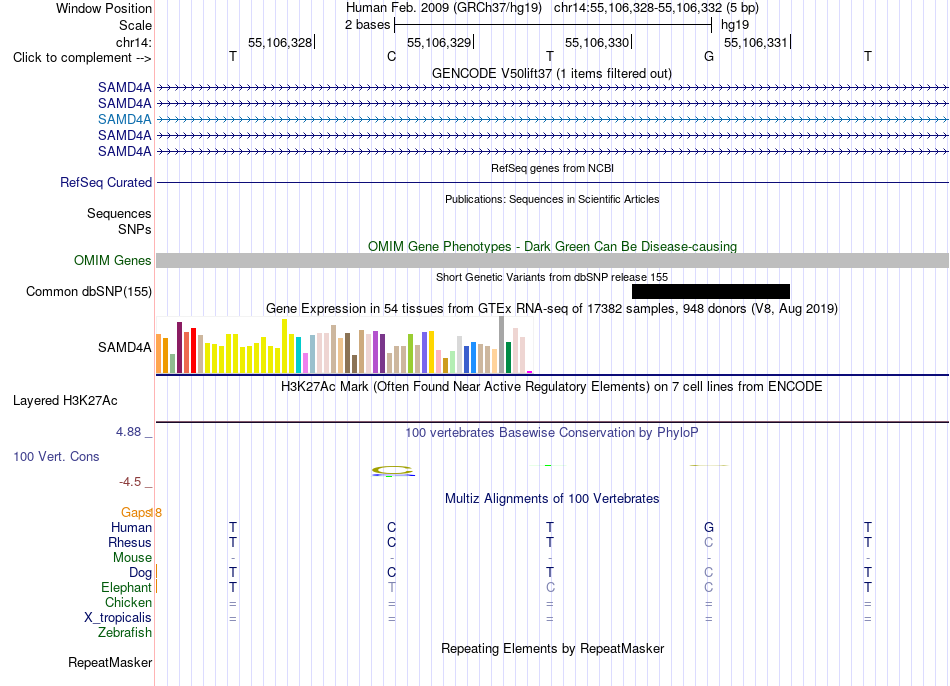This screenshot has width=950, height=686.
Task: Open the OMIM Gene Phenotypes track title
Action: point(553,247)
